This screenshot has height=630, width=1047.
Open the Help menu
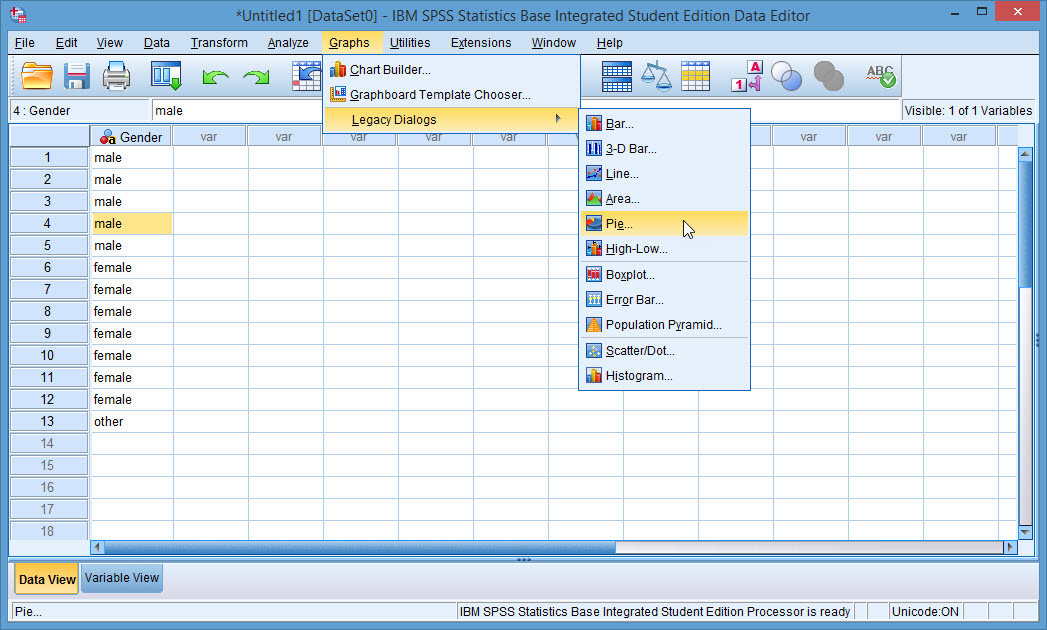coord(610,43)
